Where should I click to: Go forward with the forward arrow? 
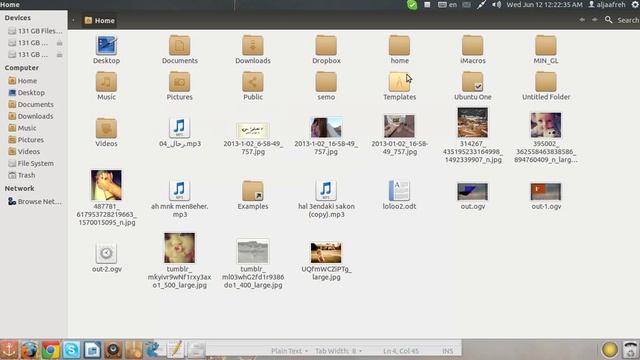tap(595, 20)
